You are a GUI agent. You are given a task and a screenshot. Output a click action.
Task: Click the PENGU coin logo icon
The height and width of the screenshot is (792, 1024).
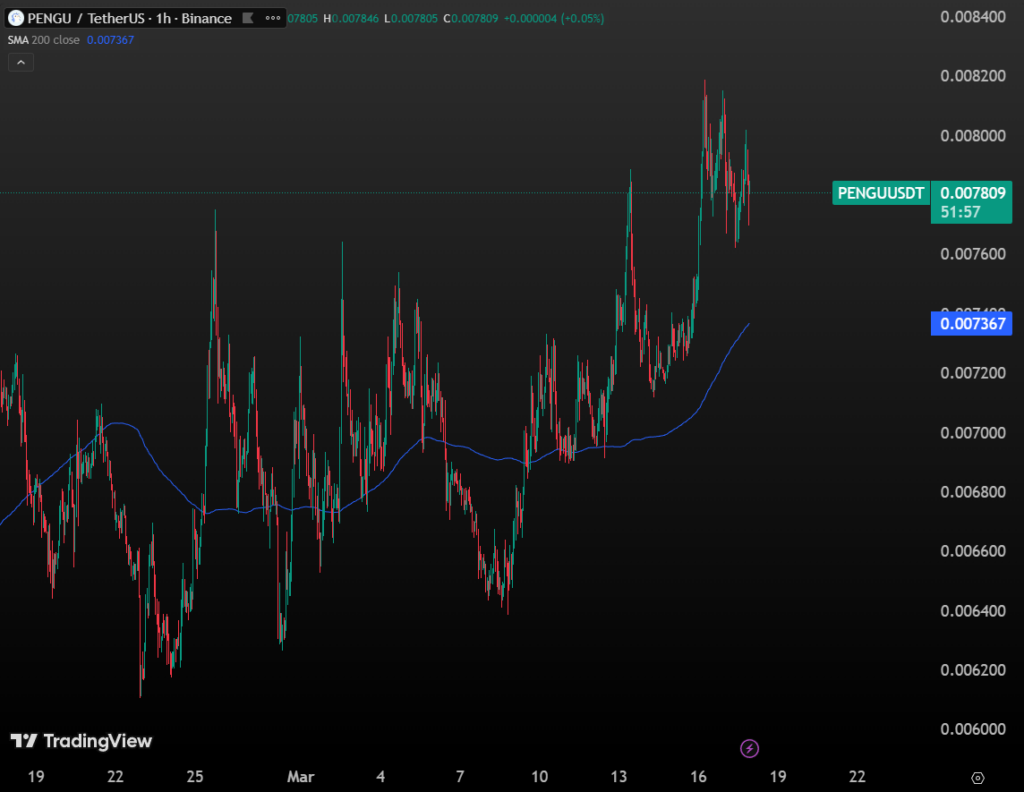16,18
